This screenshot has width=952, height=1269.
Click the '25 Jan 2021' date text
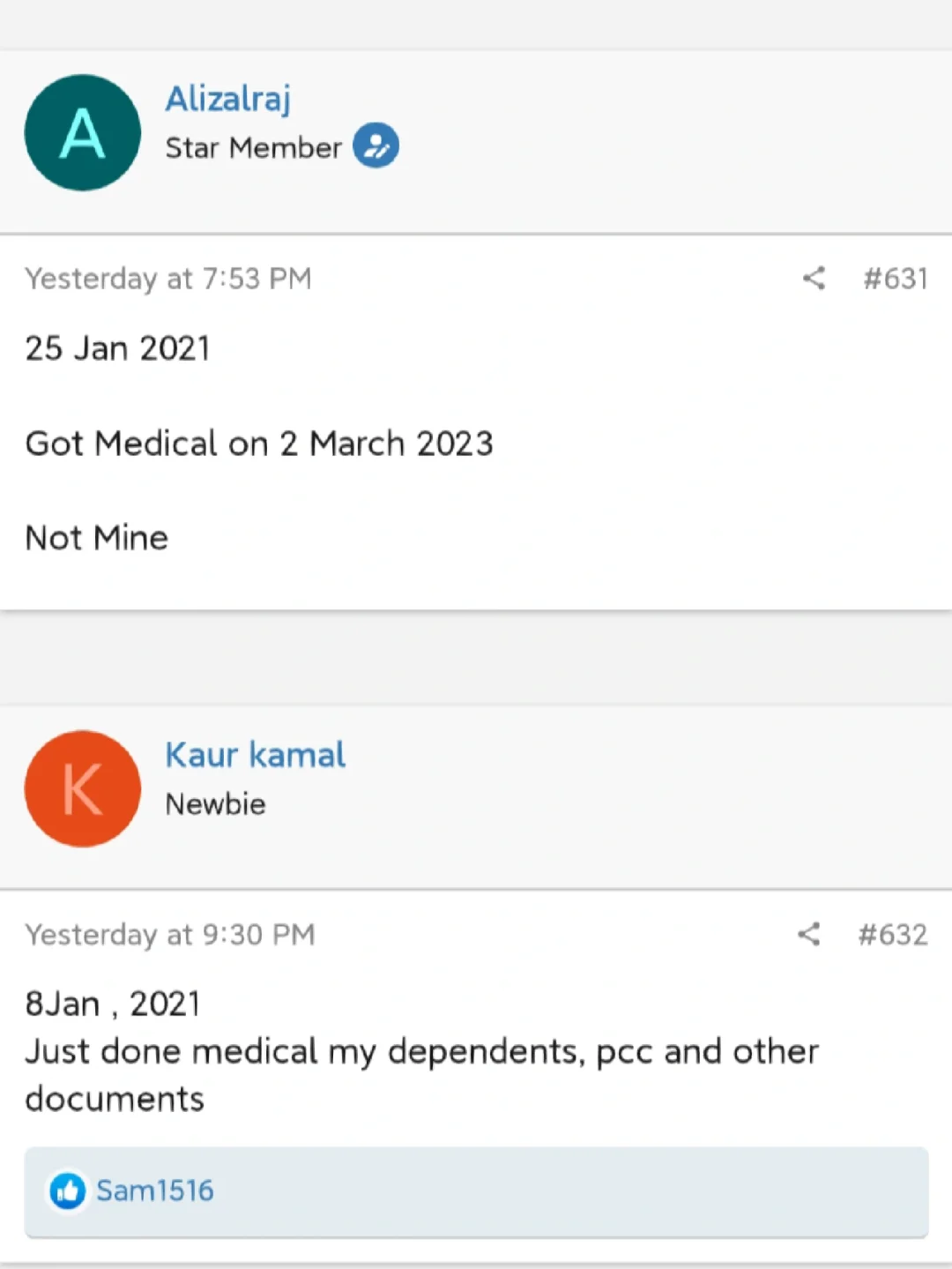(118, 348)
